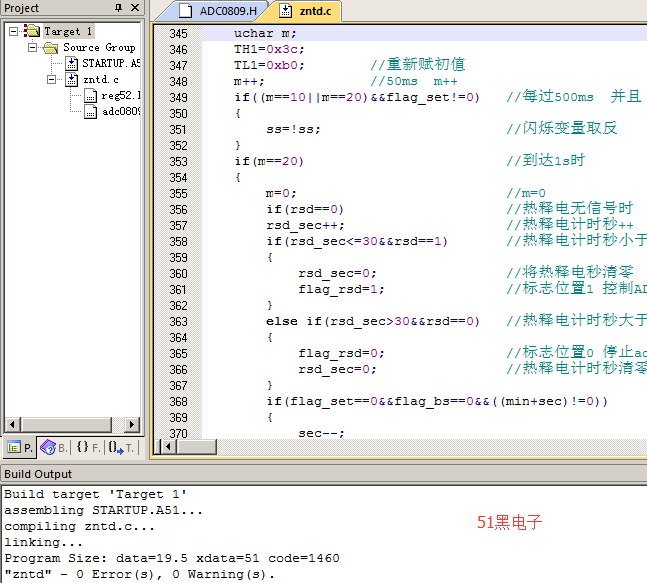Click line number 370 in gutter

[x=178, y=433]
